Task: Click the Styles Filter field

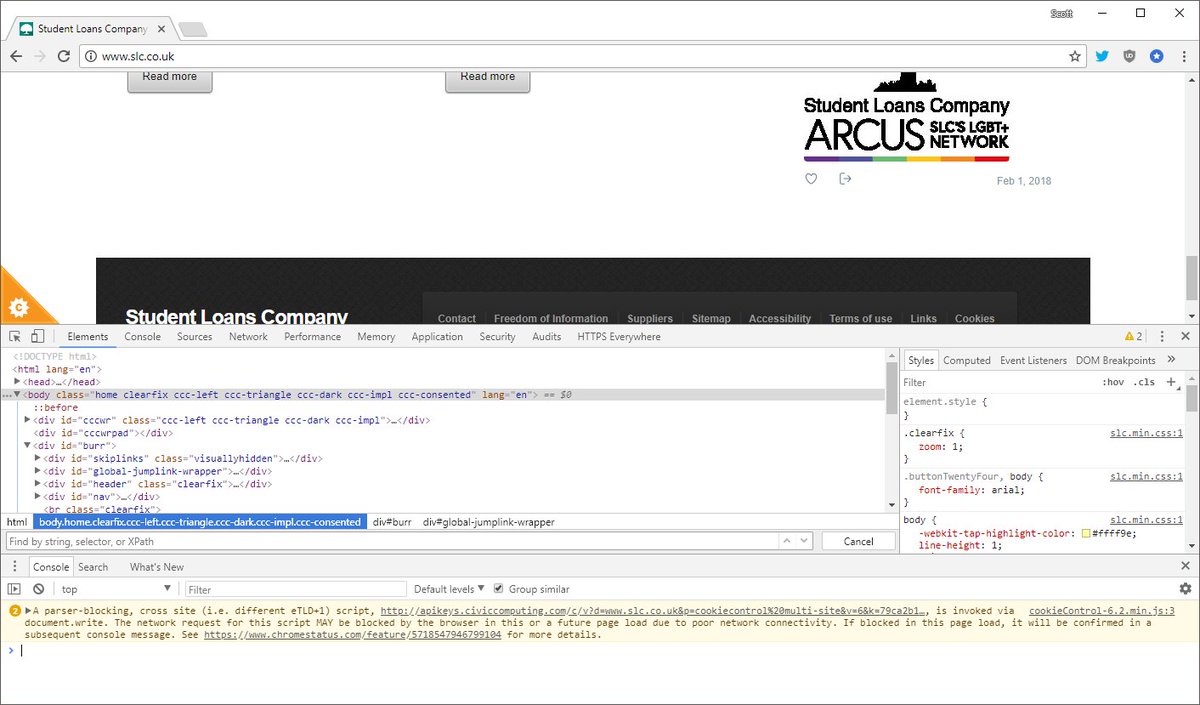Action: [x=998, y=382]
